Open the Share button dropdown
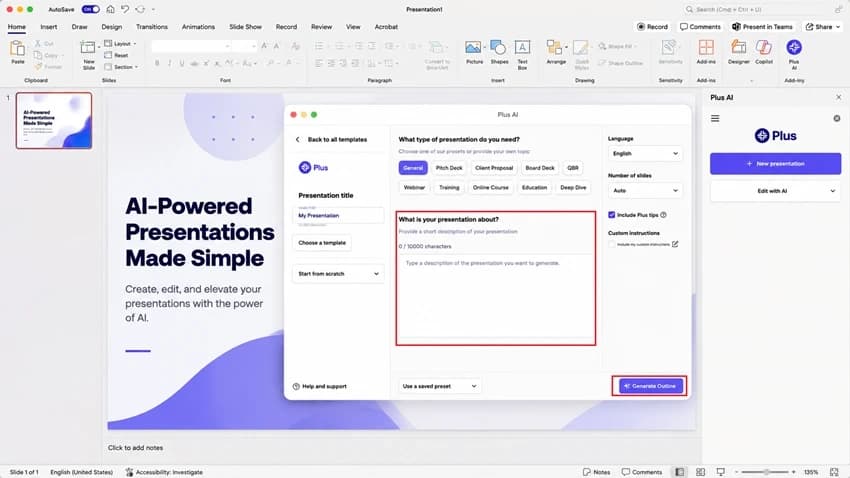850x478 pixels. 823,27
